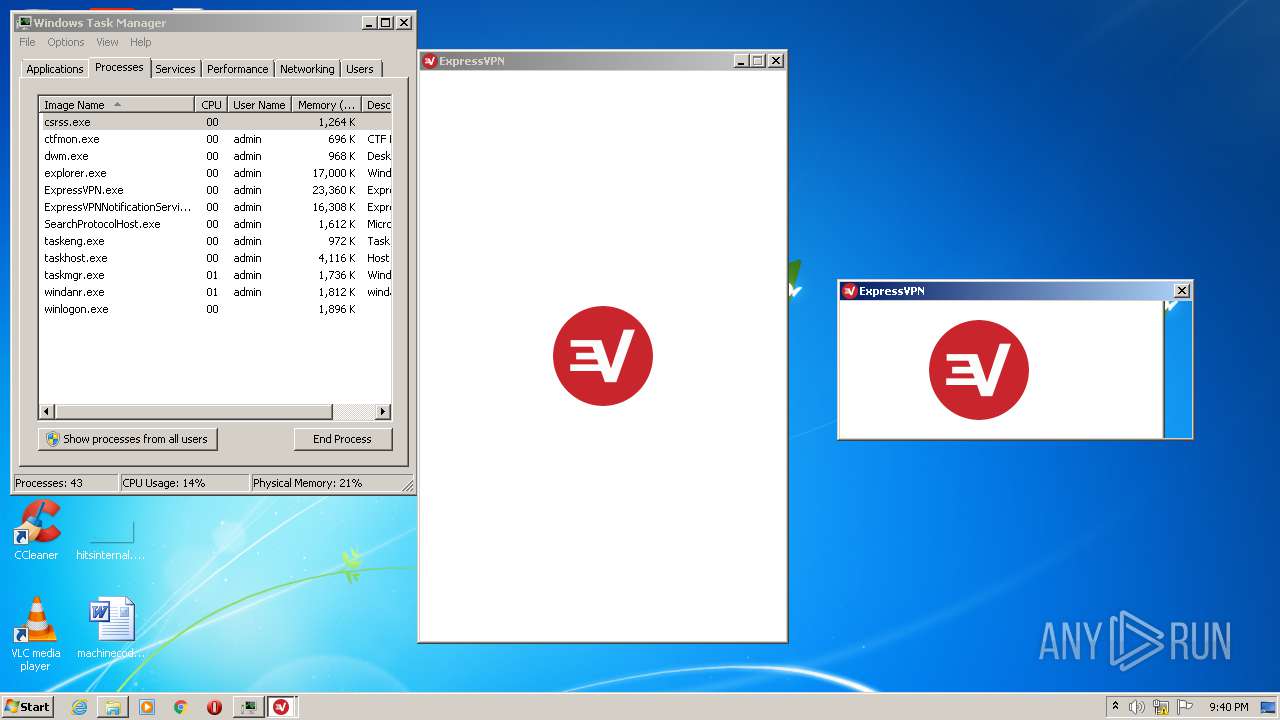The width and height of the screenshot is (1280, 720).
Task: Select the Processes tab
Action: pos(119,67)
